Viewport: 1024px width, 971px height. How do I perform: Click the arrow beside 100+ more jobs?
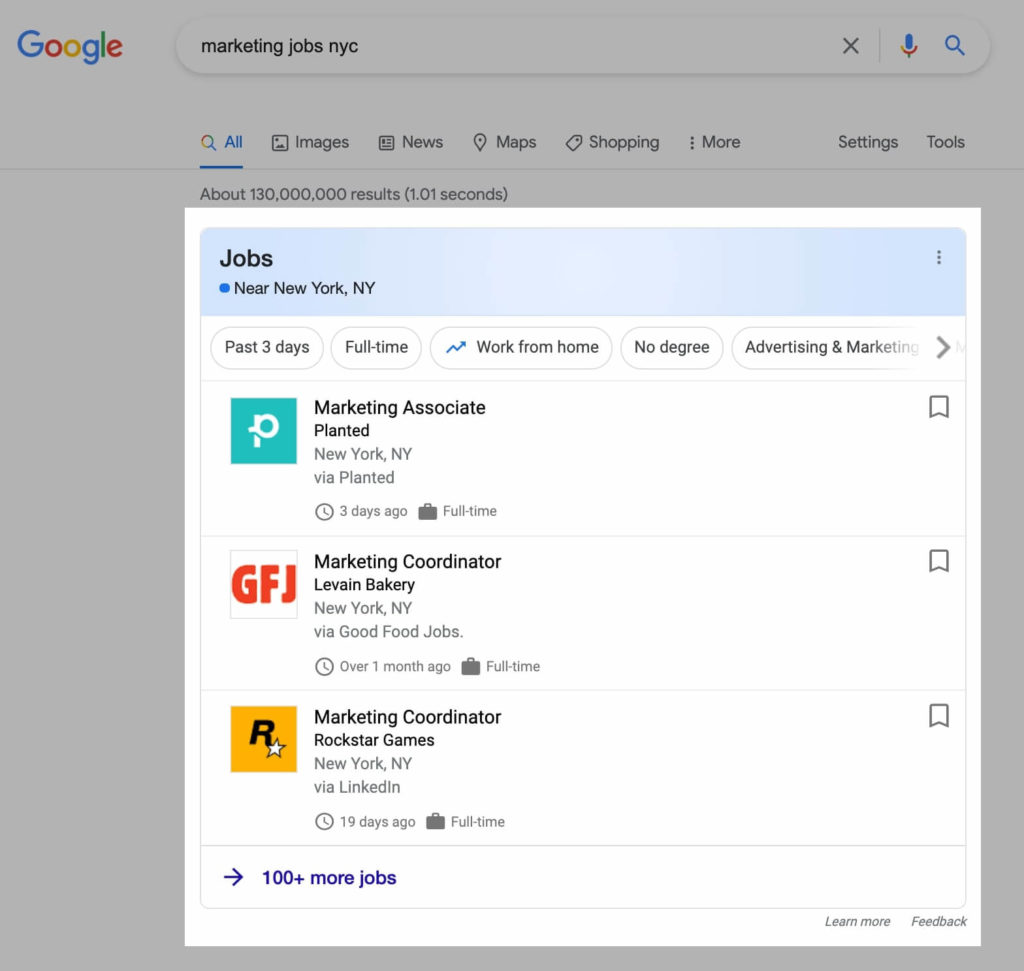tap(234, 877)
